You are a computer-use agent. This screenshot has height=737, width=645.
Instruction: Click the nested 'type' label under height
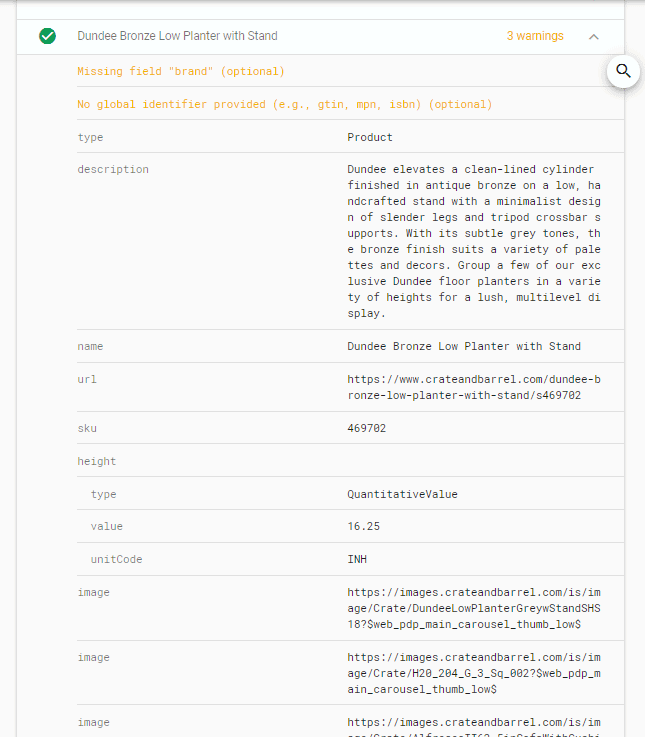click(103, 494)
